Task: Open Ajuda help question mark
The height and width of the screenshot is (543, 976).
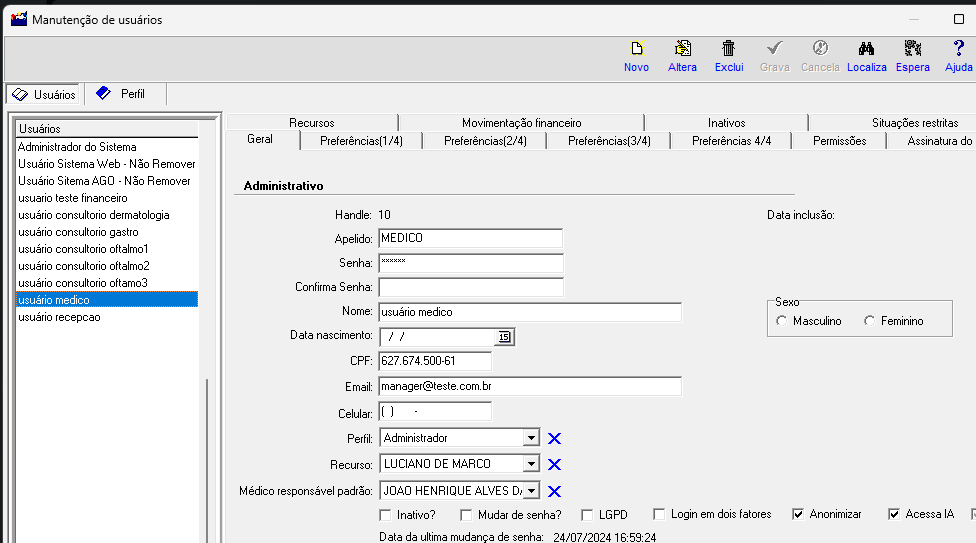Action: pos(959,49)
